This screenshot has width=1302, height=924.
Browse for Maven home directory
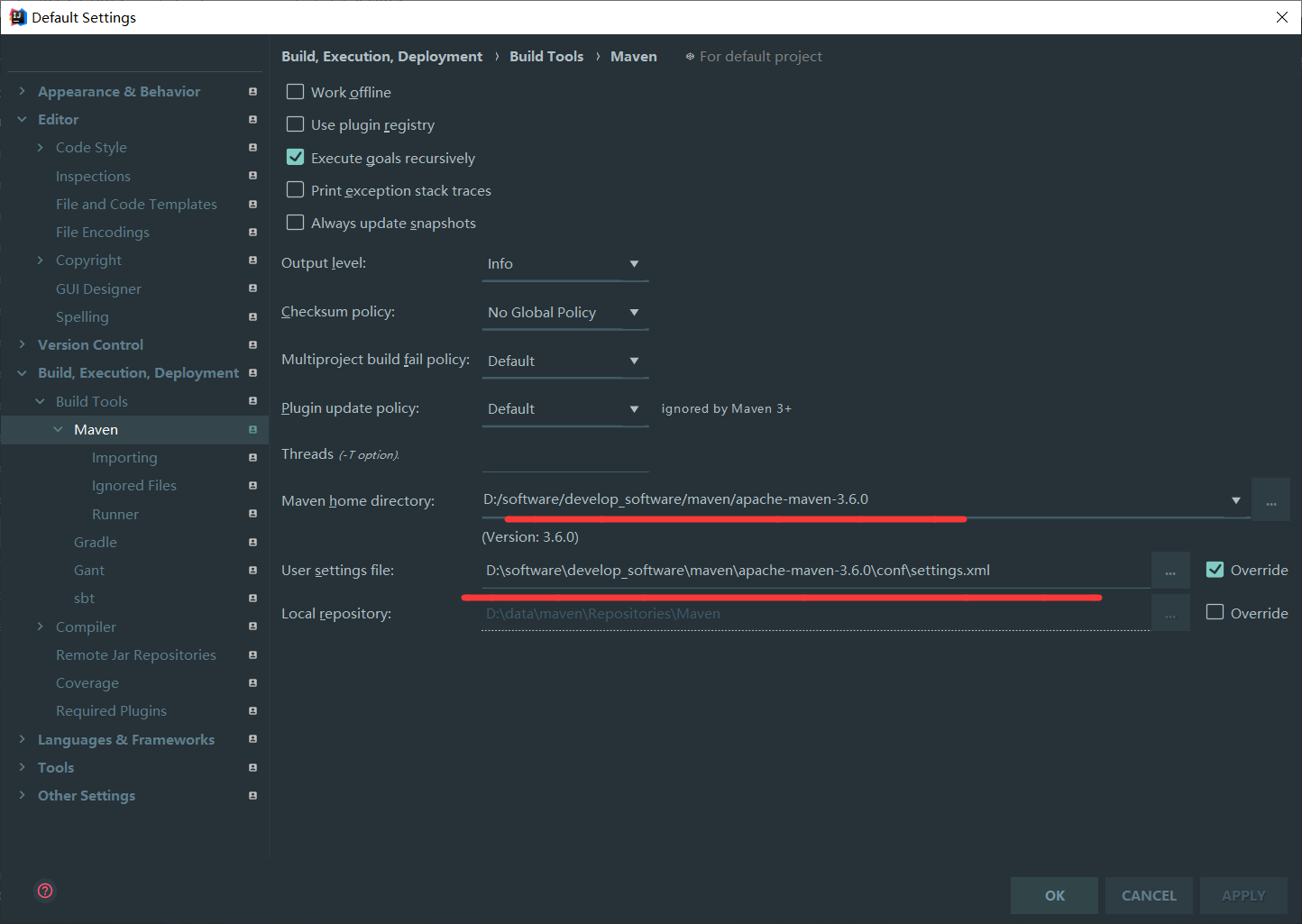click(1270, 501)
